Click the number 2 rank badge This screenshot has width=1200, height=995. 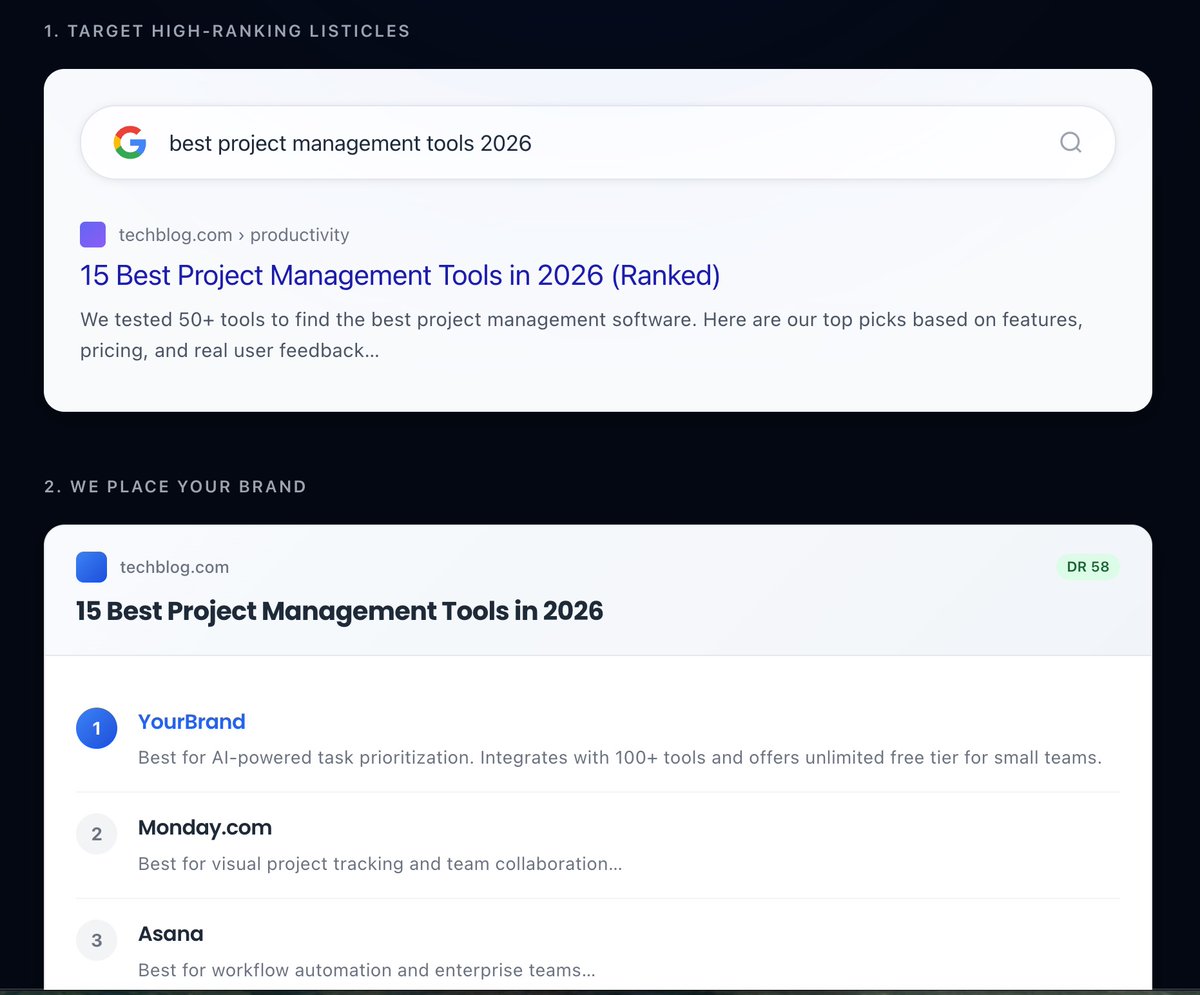(97, 834)
